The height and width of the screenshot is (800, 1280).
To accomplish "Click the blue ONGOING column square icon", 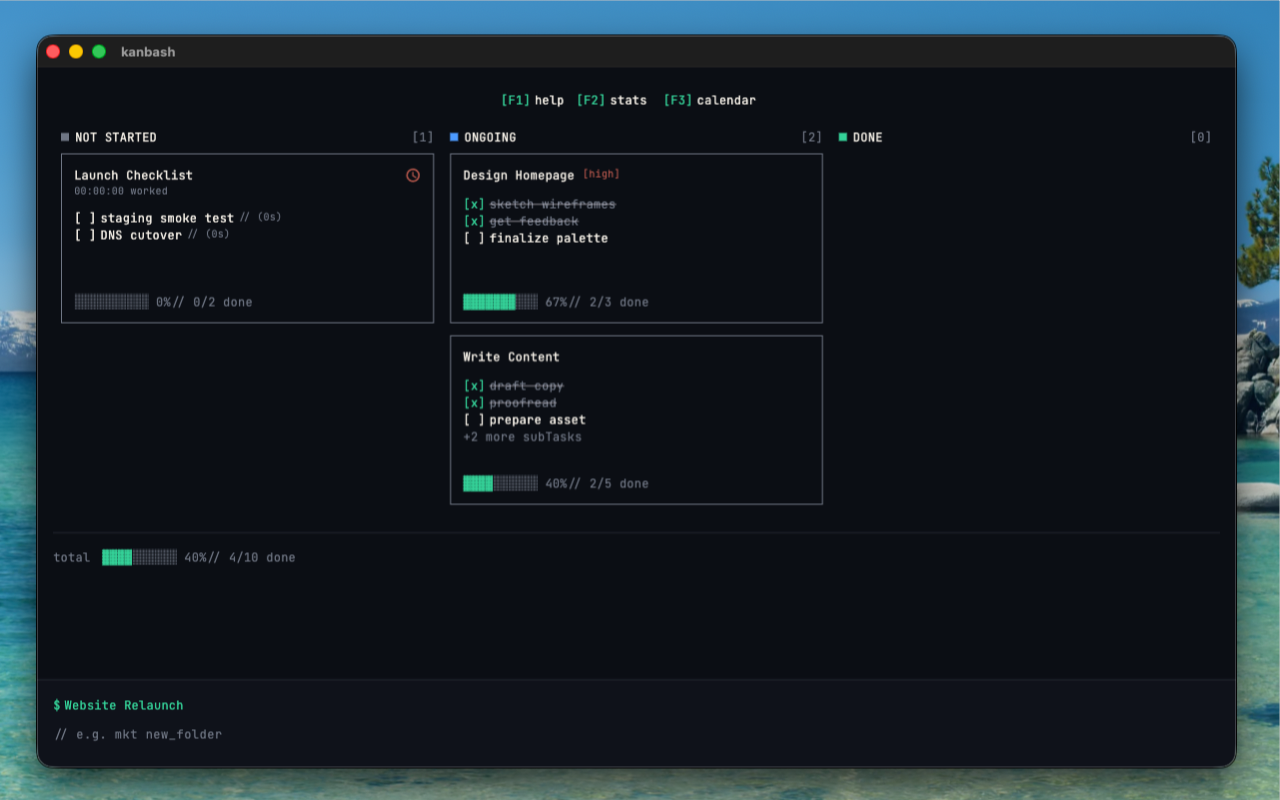I will tap(454, 137).
